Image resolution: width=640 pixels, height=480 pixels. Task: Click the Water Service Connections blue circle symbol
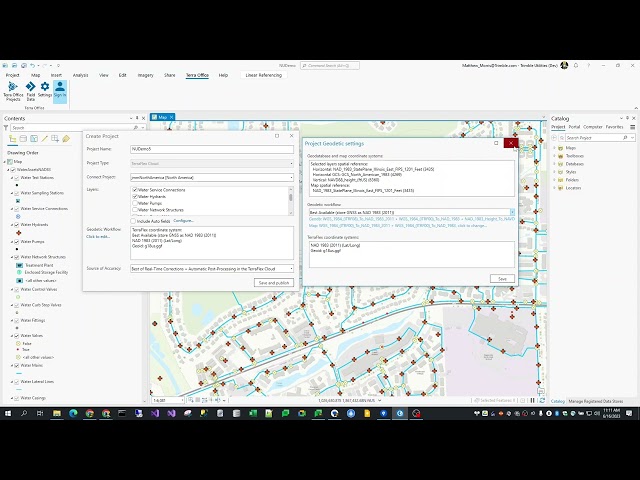(x=18, y=217)
